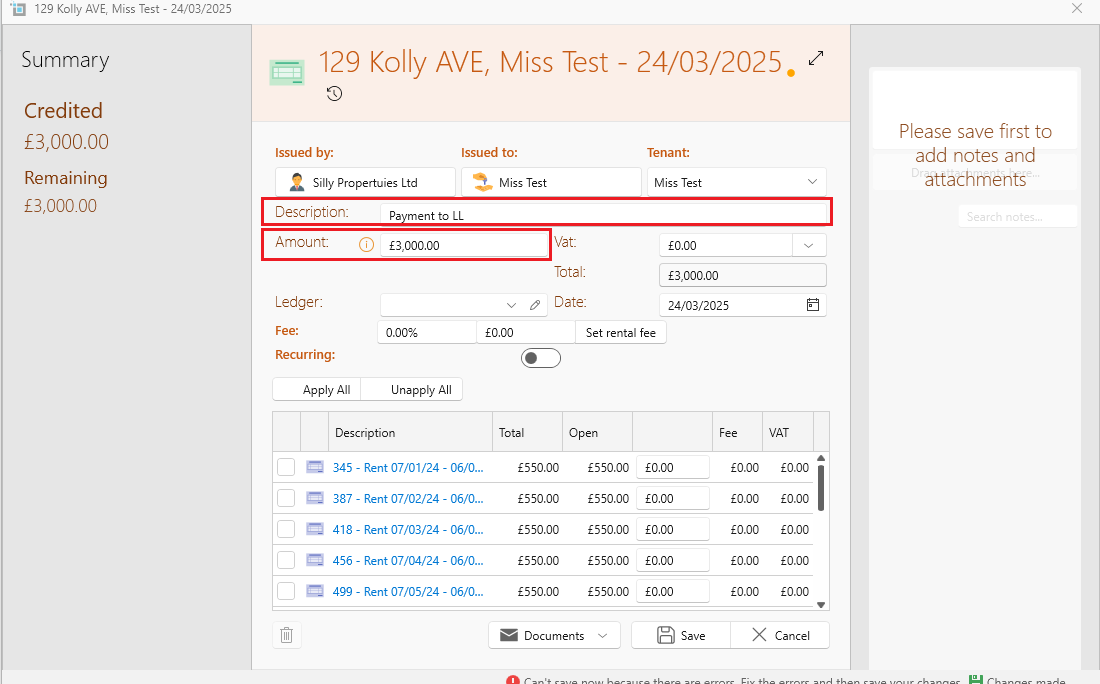1100x684 pixels.
Task: Open link 418 - Rent 07/03/24
Action: (408, 529)
